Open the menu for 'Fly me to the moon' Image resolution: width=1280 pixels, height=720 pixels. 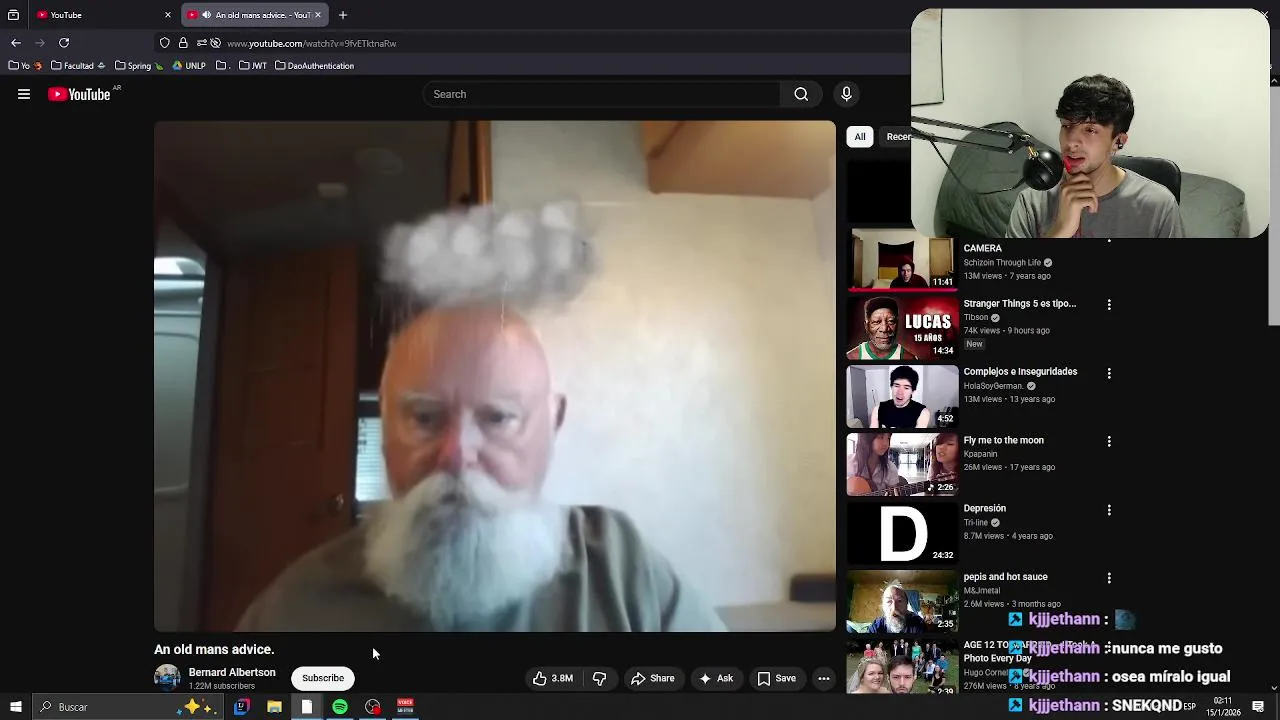(1109, 441)
